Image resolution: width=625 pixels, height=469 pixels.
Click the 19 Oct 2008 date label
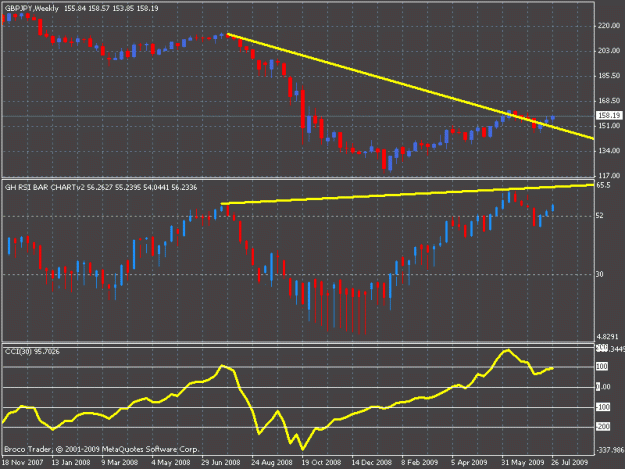(321, 462)
